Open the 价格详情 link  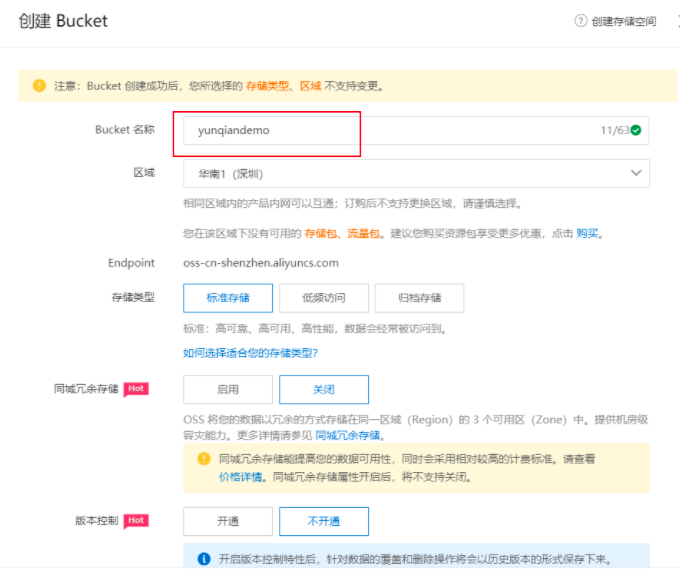pos(240,477)
